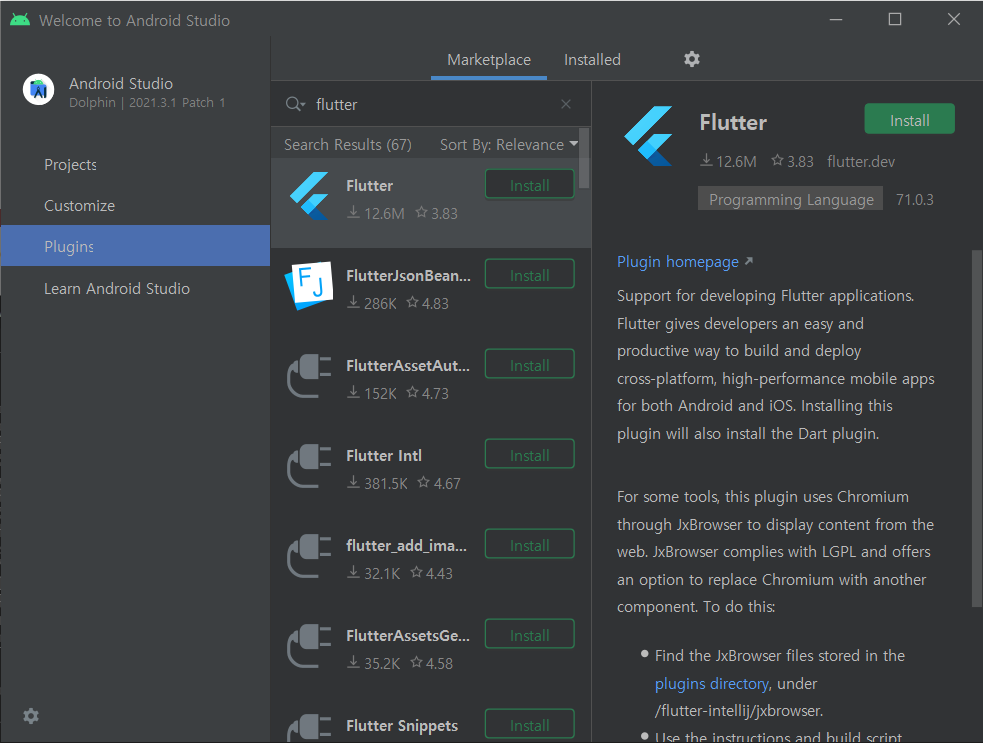
Task: Install the flutter_add_ima plugin
Action: (x=530, y=545)
